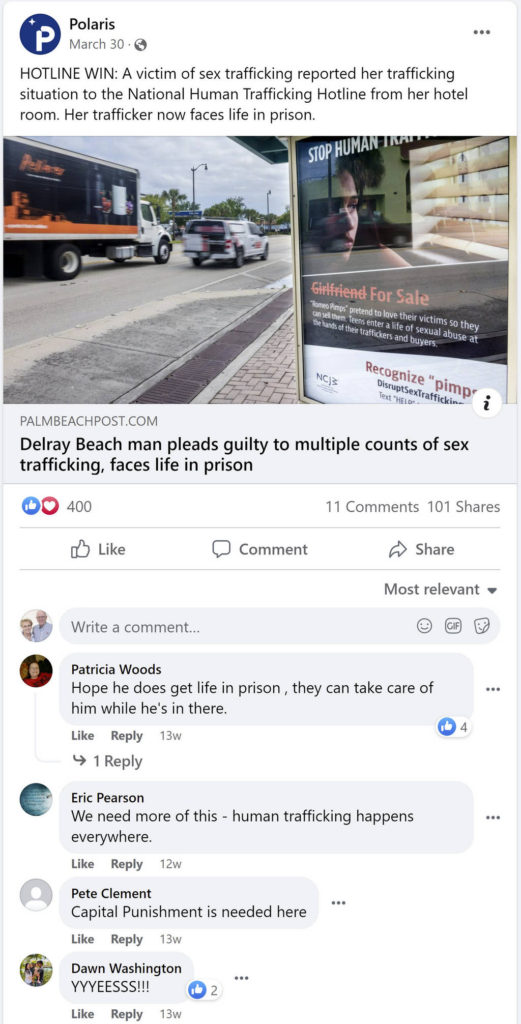The width and height of the screenshot is (521, 1024).
Task: Open the sticker picker in comment box
Action: pyautogui.click(x=481, y=626)
